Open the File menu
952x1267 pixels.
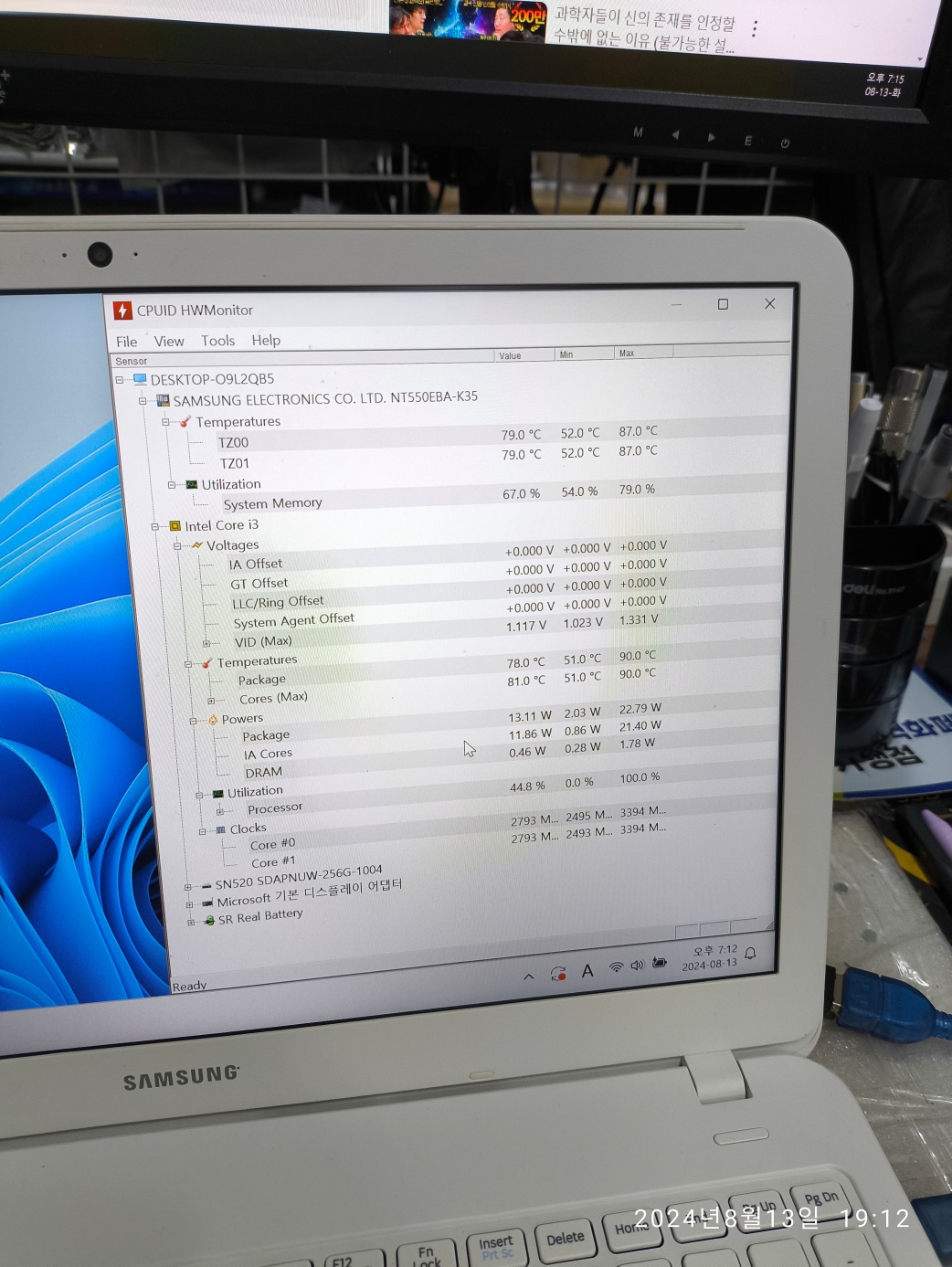click(126, 341)
